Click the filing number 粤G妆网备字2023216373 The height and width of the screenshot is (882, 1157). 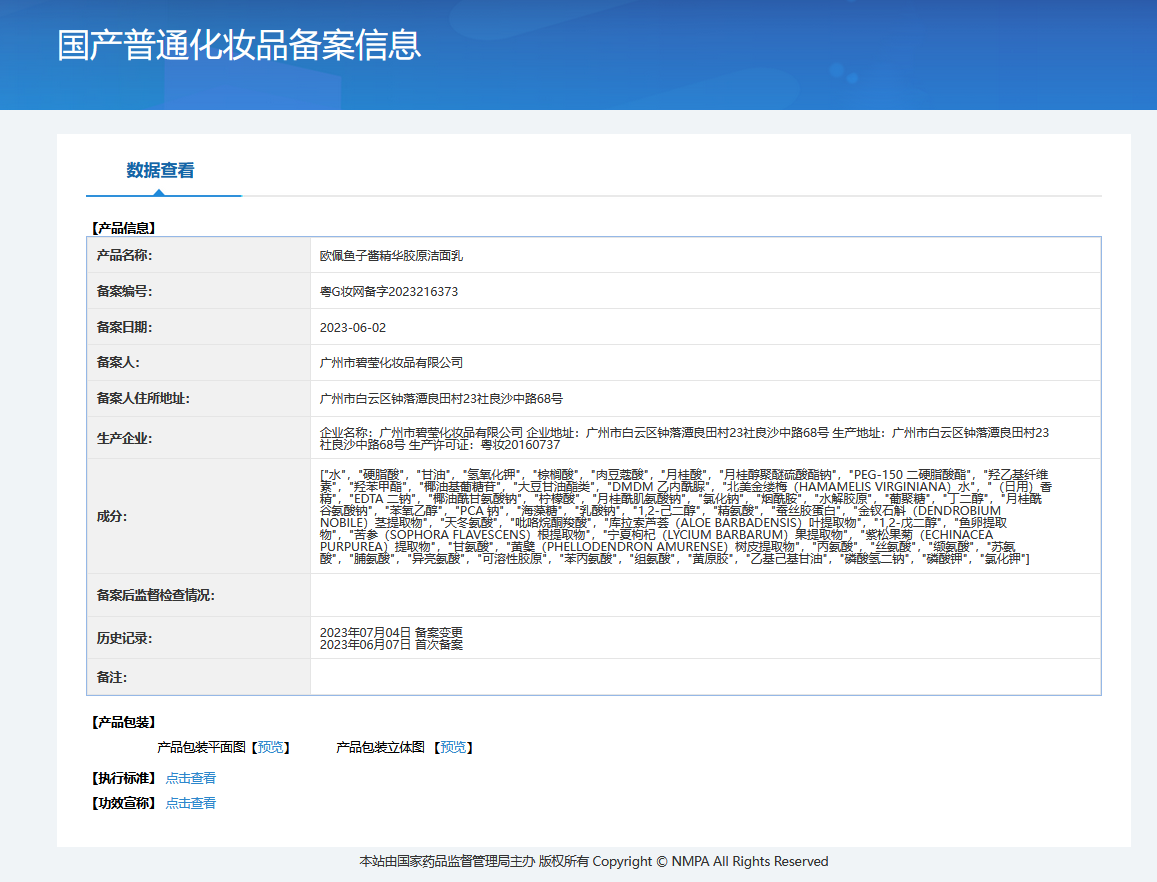click(x=389, y=291)
